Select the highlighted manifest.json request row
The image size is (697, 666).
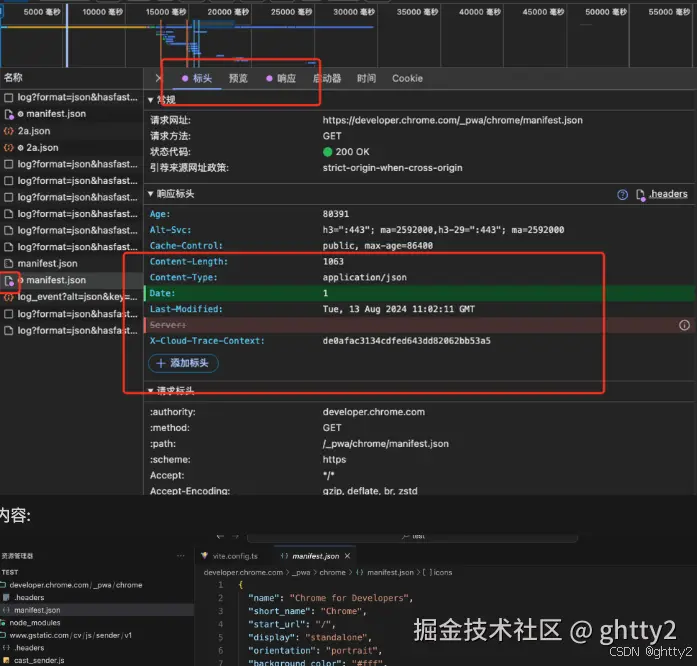click(x=71, y=280)
